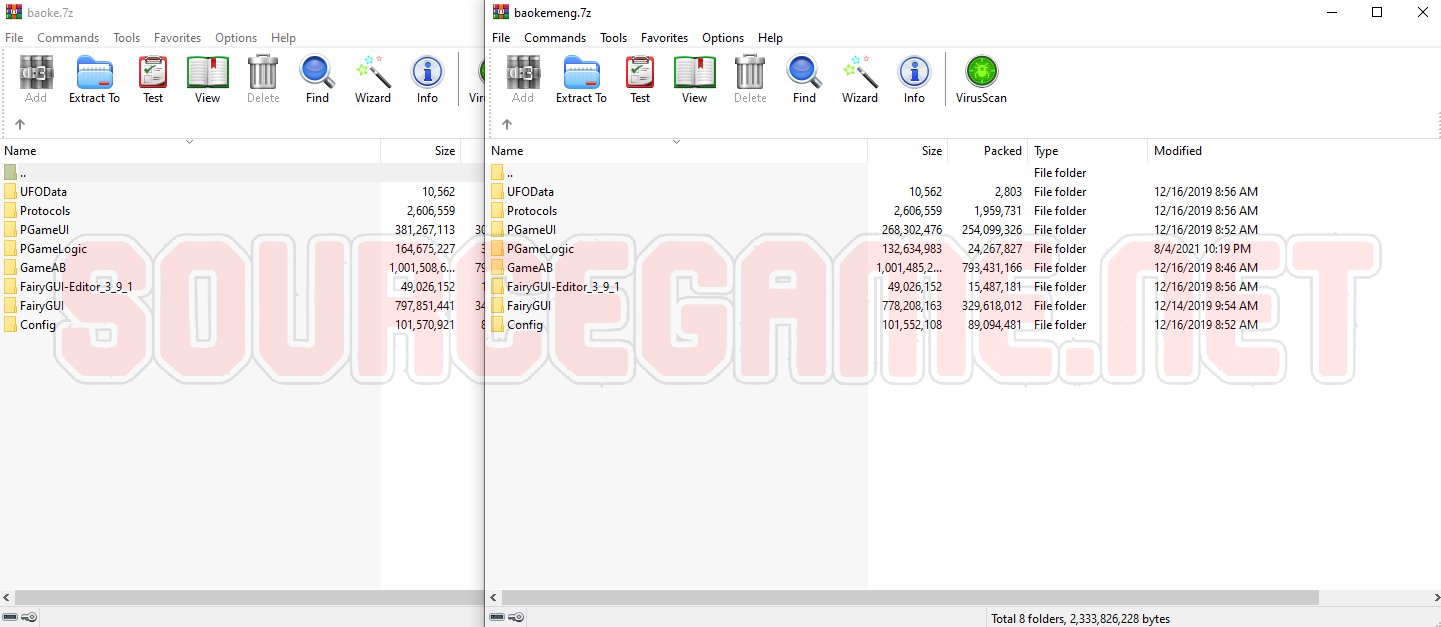The image size is (1441, 627).
Task: Click the View icon in baoke.7z window
Action: point(207,79)
